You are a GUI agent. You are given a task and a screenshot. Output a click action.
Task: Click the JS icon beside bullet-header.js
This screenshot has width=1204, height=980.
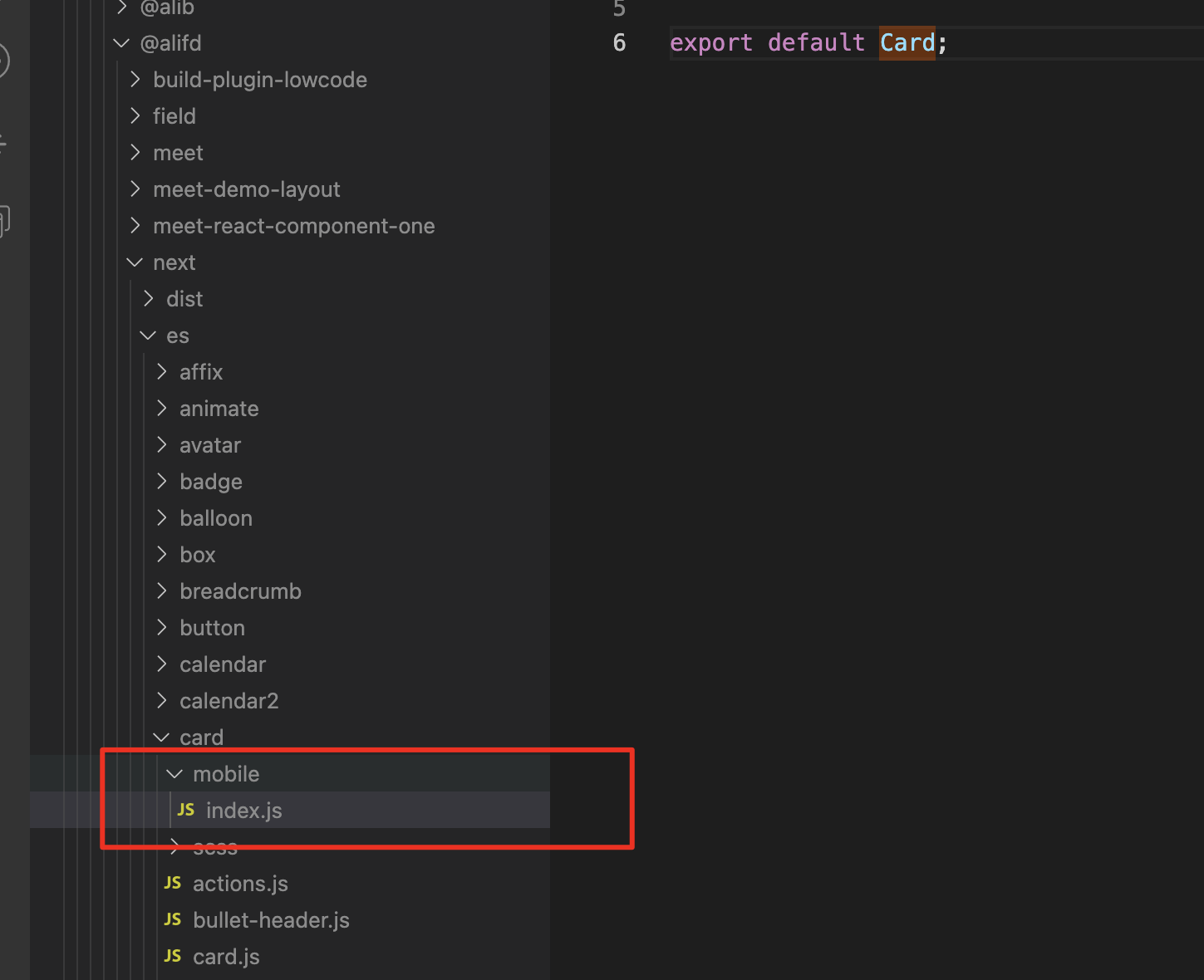tap(173, 919)
